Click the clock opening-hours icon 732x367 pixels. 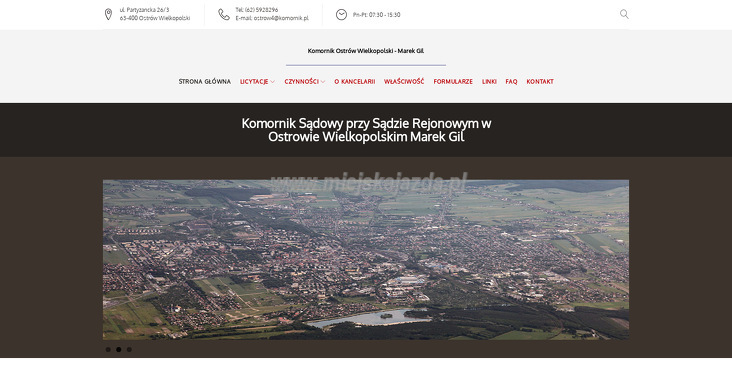pos(341,14)
